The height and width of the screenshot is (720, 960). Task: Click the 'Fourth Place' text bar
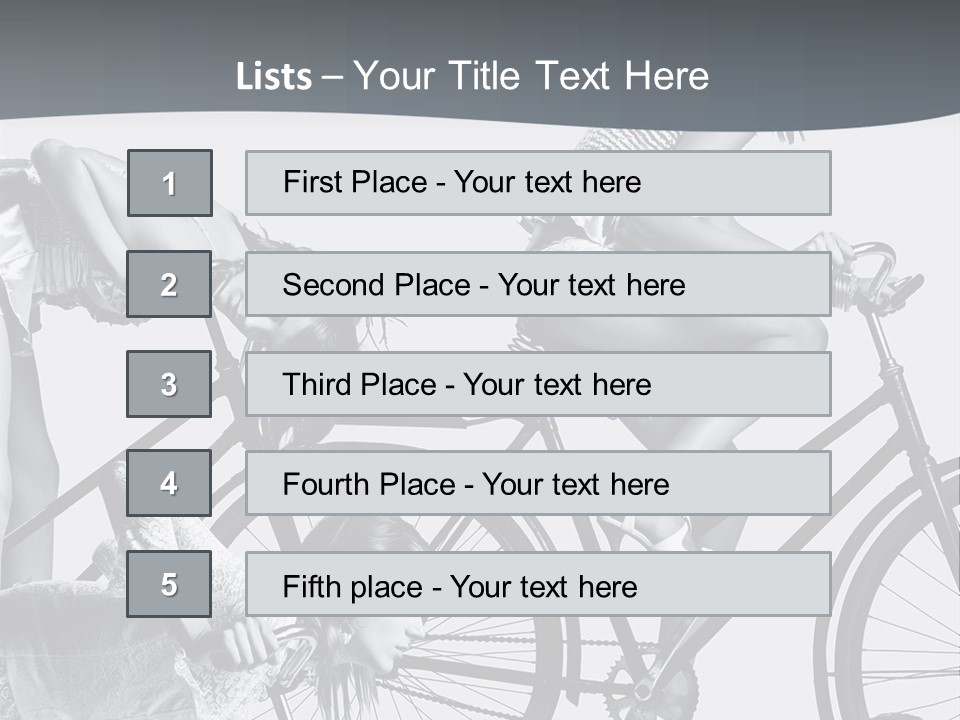pyautogui.click(x=538, y=484)
